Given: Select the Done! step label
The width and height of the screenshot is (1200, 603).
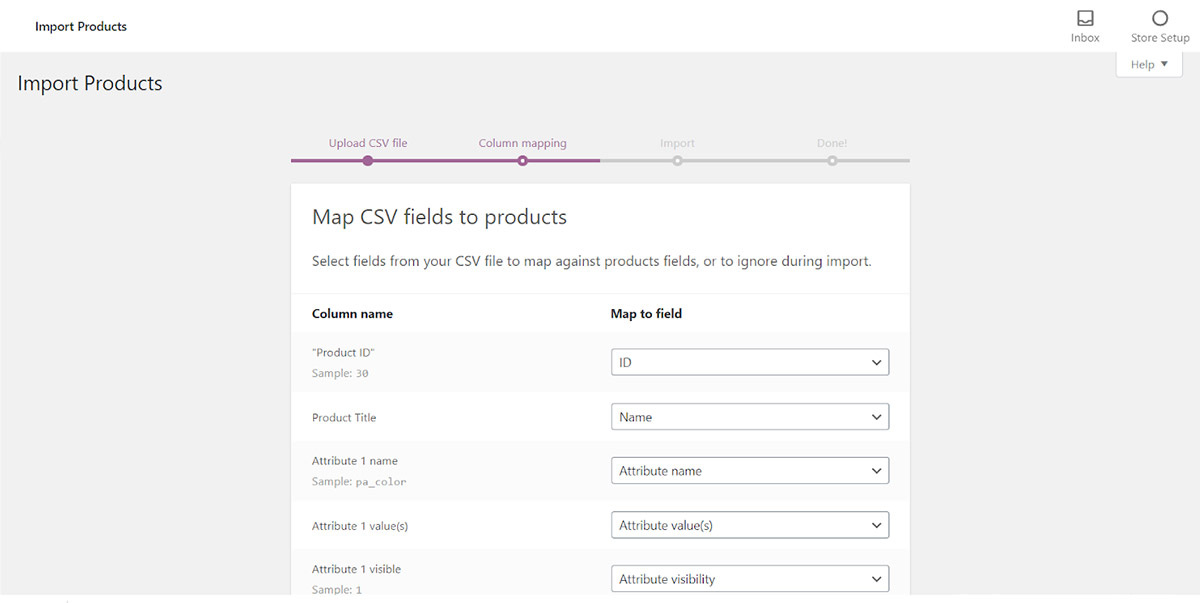Looking at the screenshot, I should point(832,143).
